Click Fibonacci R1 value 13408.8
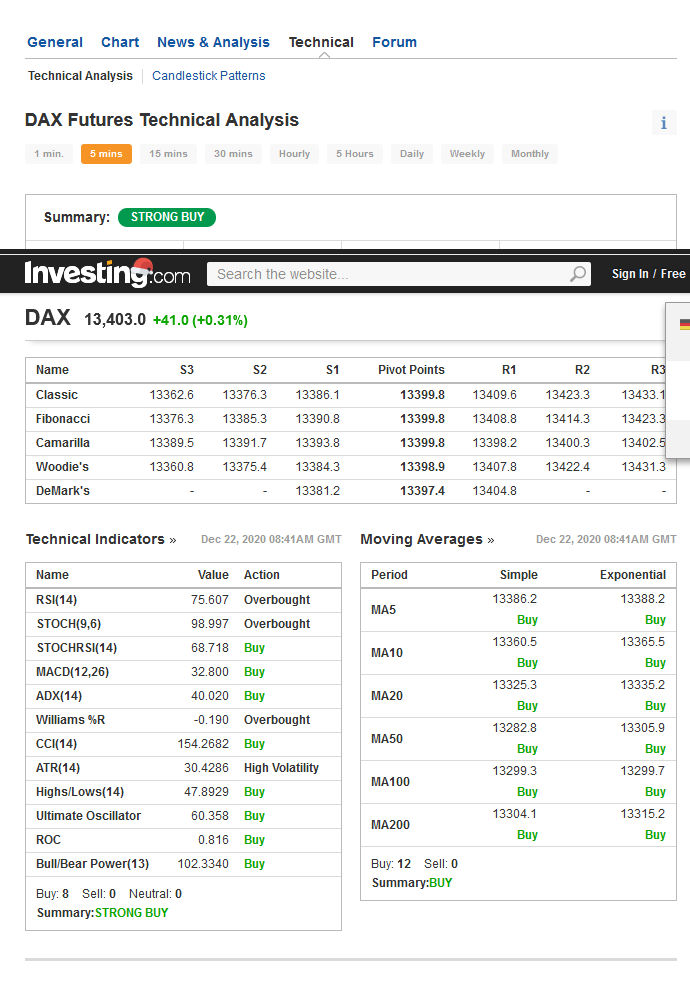The image size is (690, 985). (x=495, y=419)
